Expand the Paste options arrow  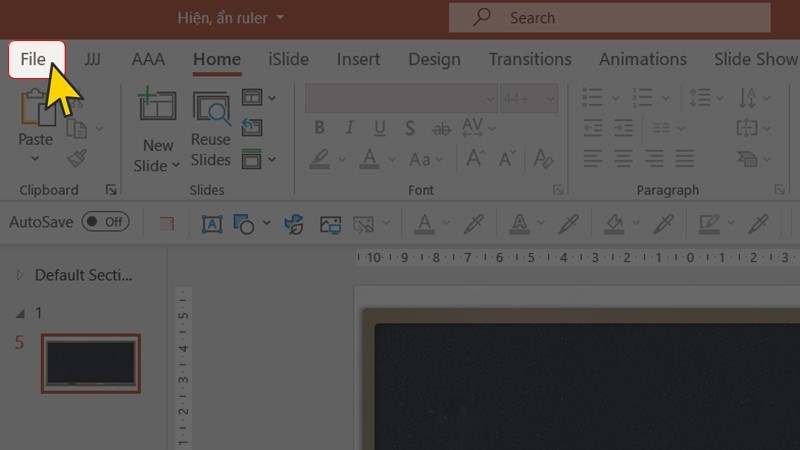tap(35, 159)
